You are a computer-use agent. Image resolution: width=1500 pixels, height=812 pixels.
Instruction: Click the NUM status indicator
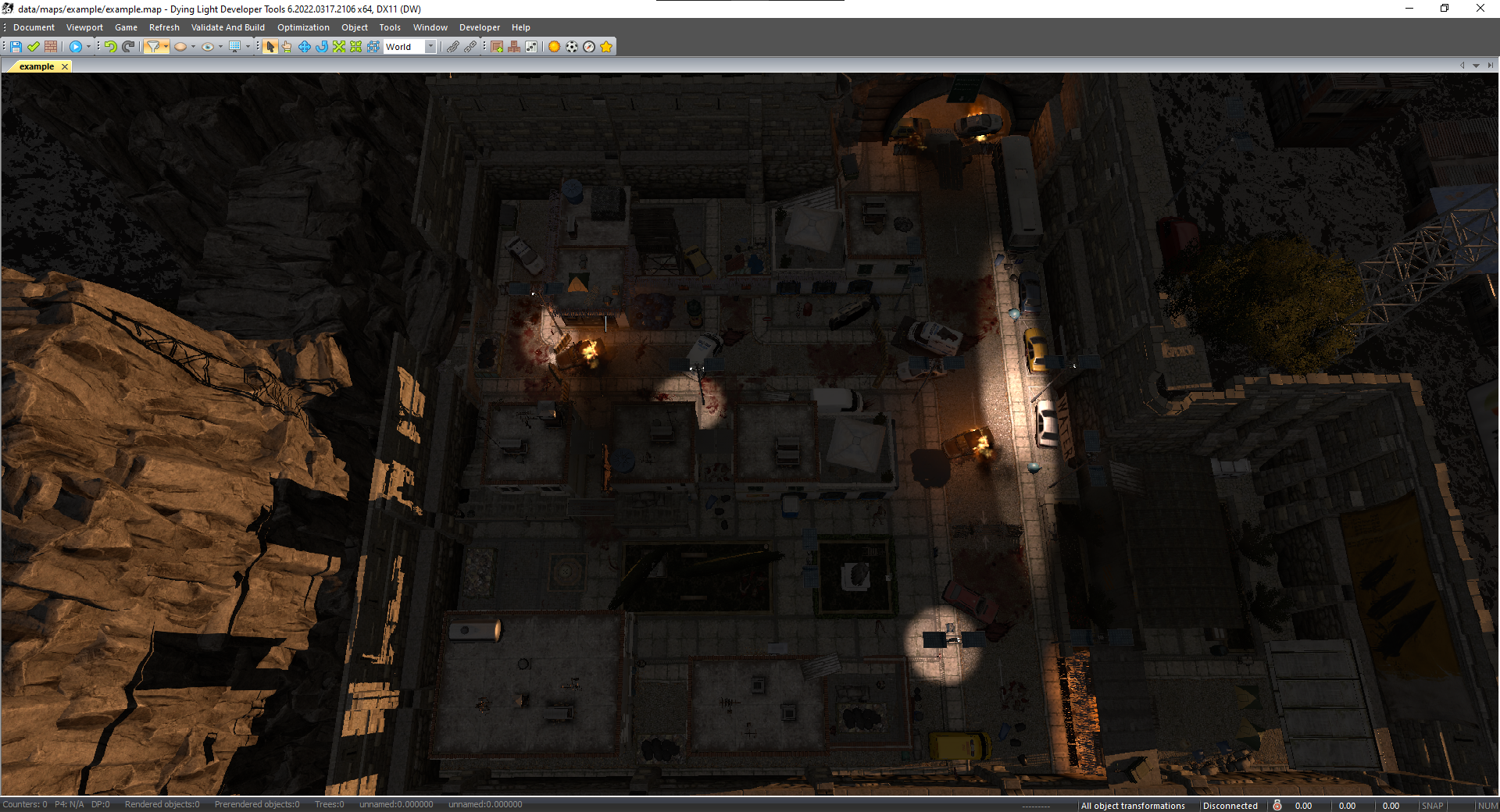tap(1487, 806)
